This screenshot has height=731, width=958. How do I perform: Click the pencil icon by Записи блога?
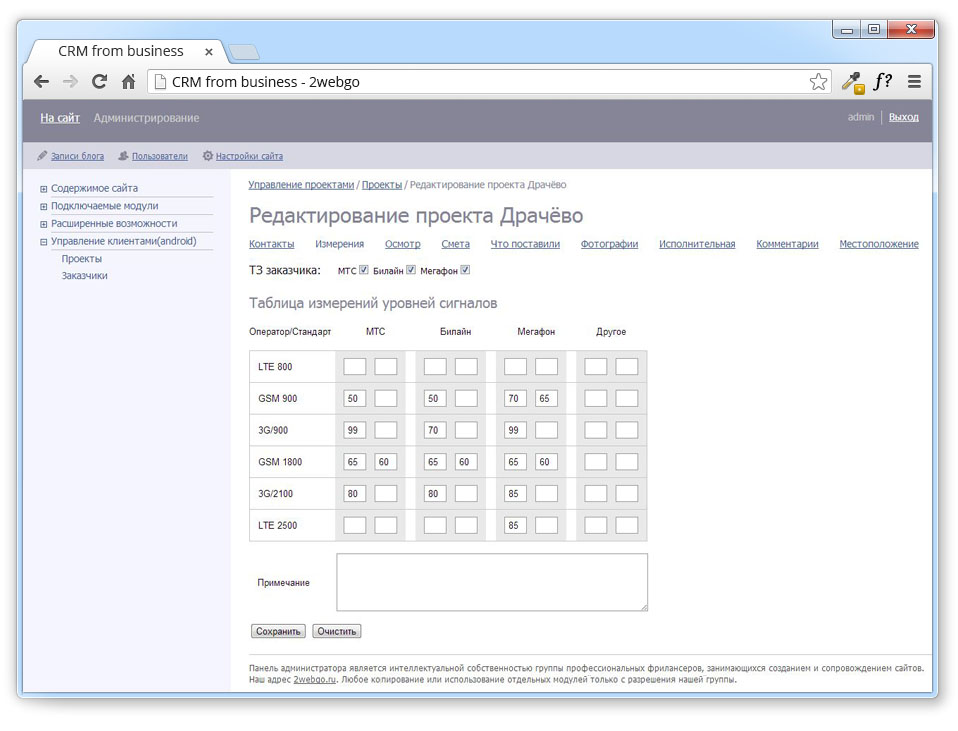click(x=42, y=156)
